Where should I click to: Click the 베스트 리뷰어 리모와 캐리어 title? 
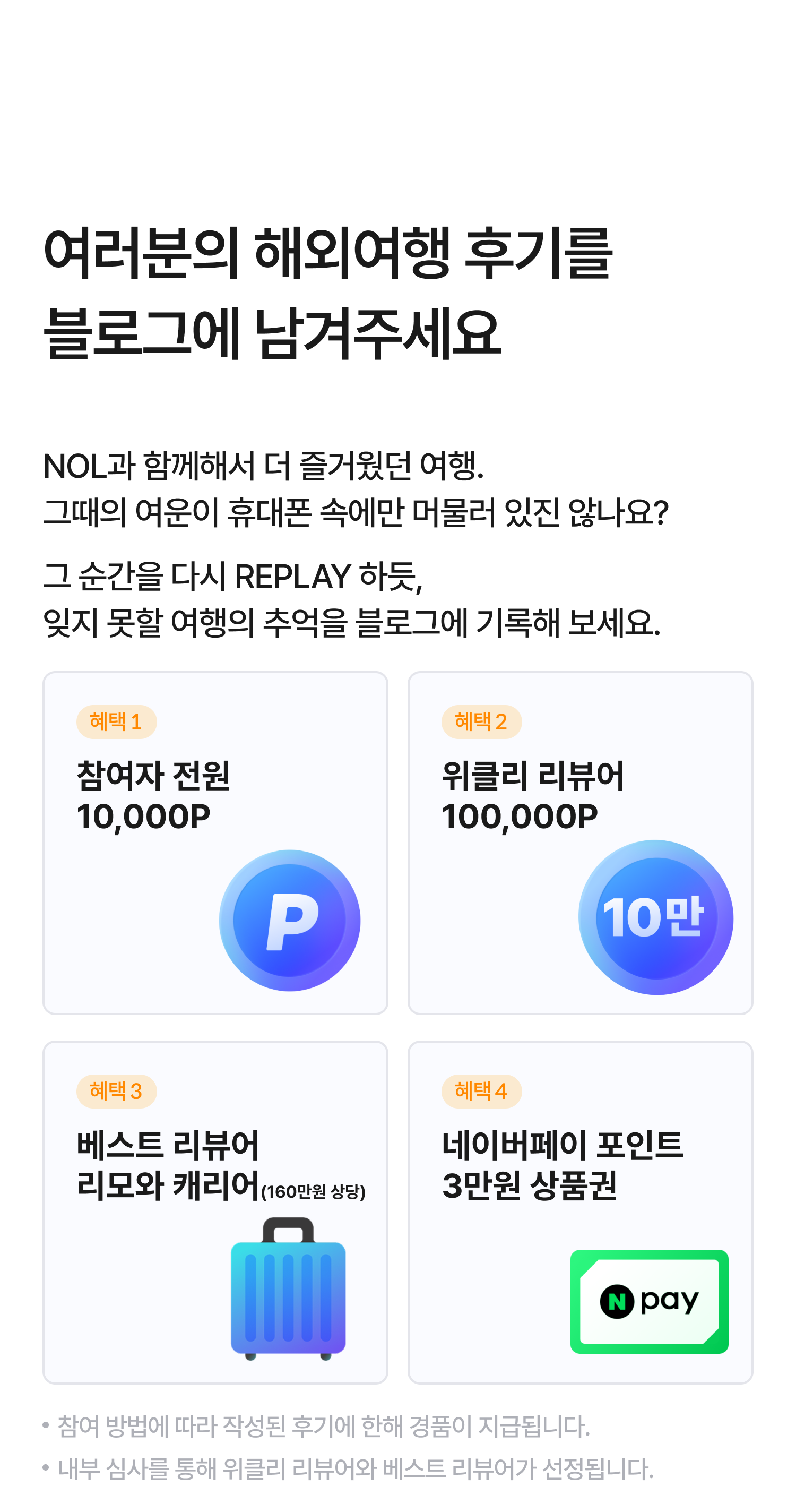click(168, 1165)
